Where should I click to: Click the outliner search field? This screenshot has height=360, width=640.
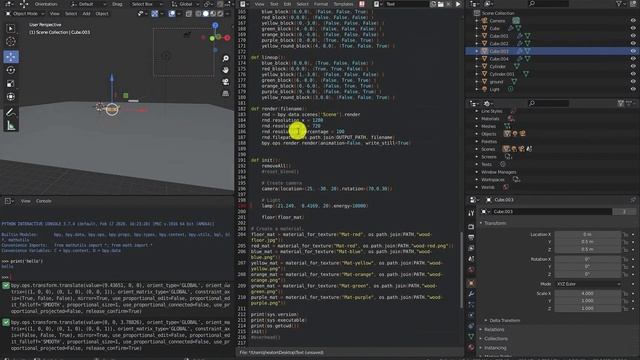pyautogui.click(x=548, y=4)
